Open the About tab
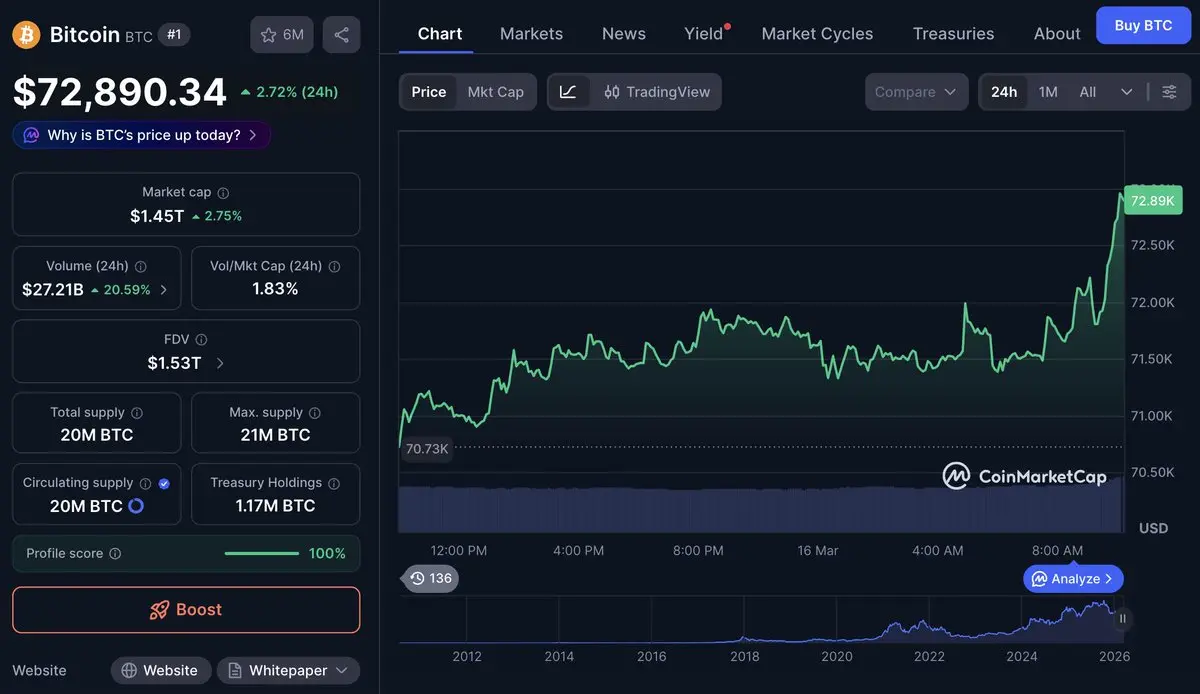The height and width of the screenshot is (694, 1200). (x=1057, y=34)
